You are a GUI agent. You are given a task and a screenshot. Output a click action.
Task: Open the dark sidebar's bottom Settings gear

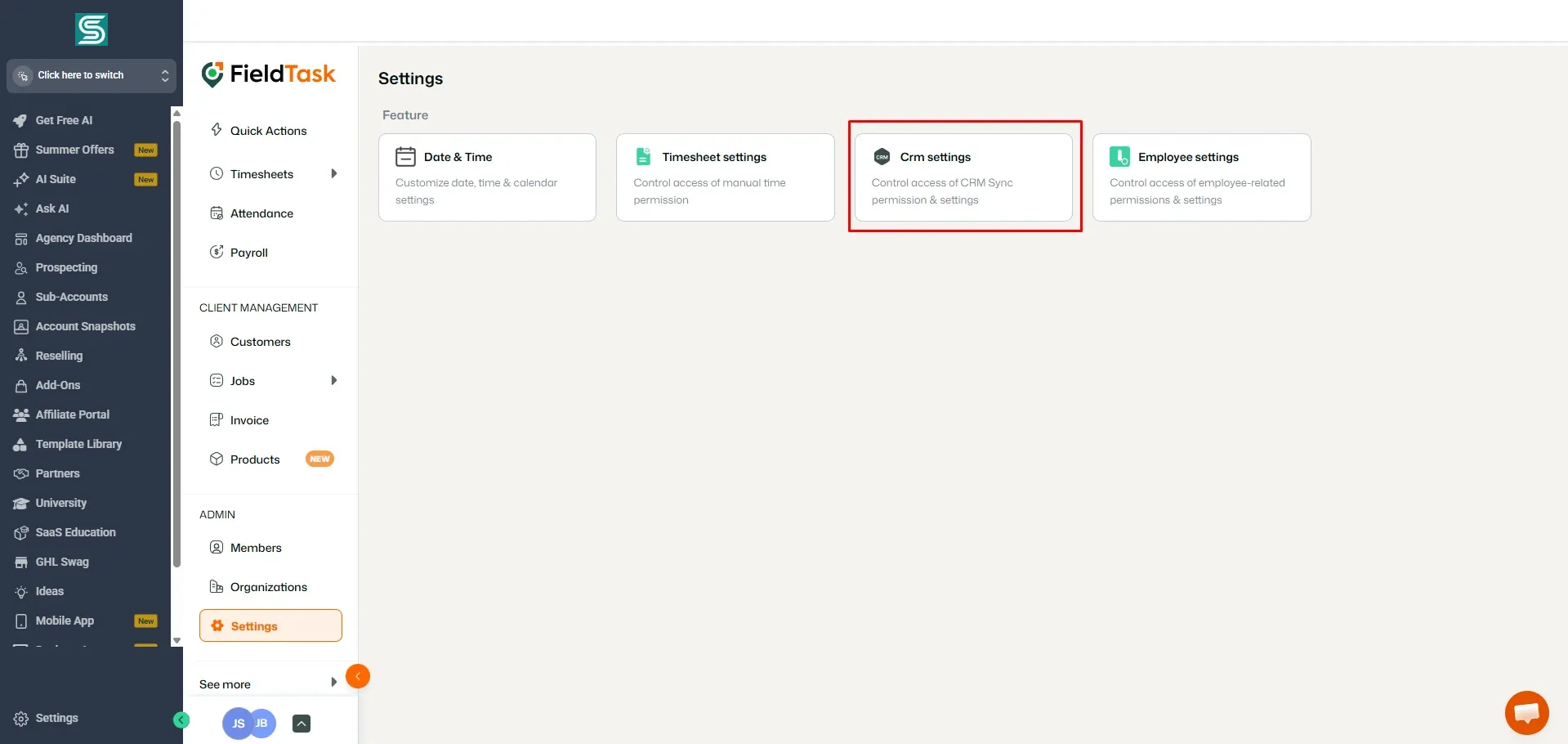tap(47, 718)
